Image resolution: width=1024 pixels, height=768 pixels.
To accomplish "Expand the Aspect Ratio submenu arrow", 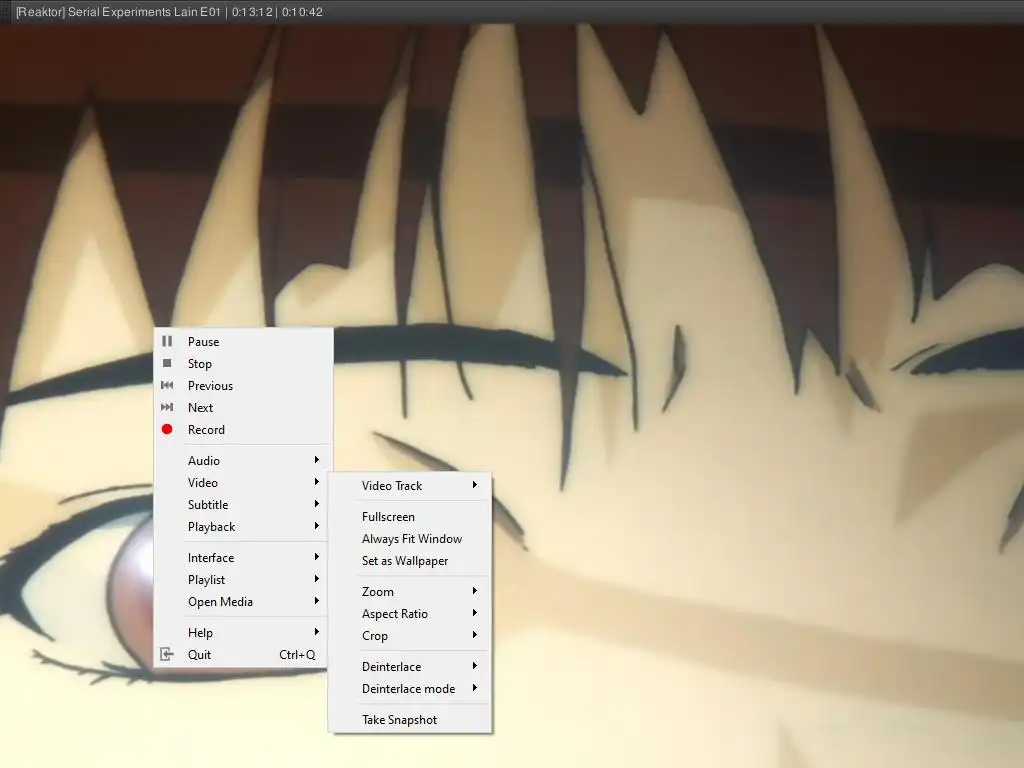I will tap(475, 613).
